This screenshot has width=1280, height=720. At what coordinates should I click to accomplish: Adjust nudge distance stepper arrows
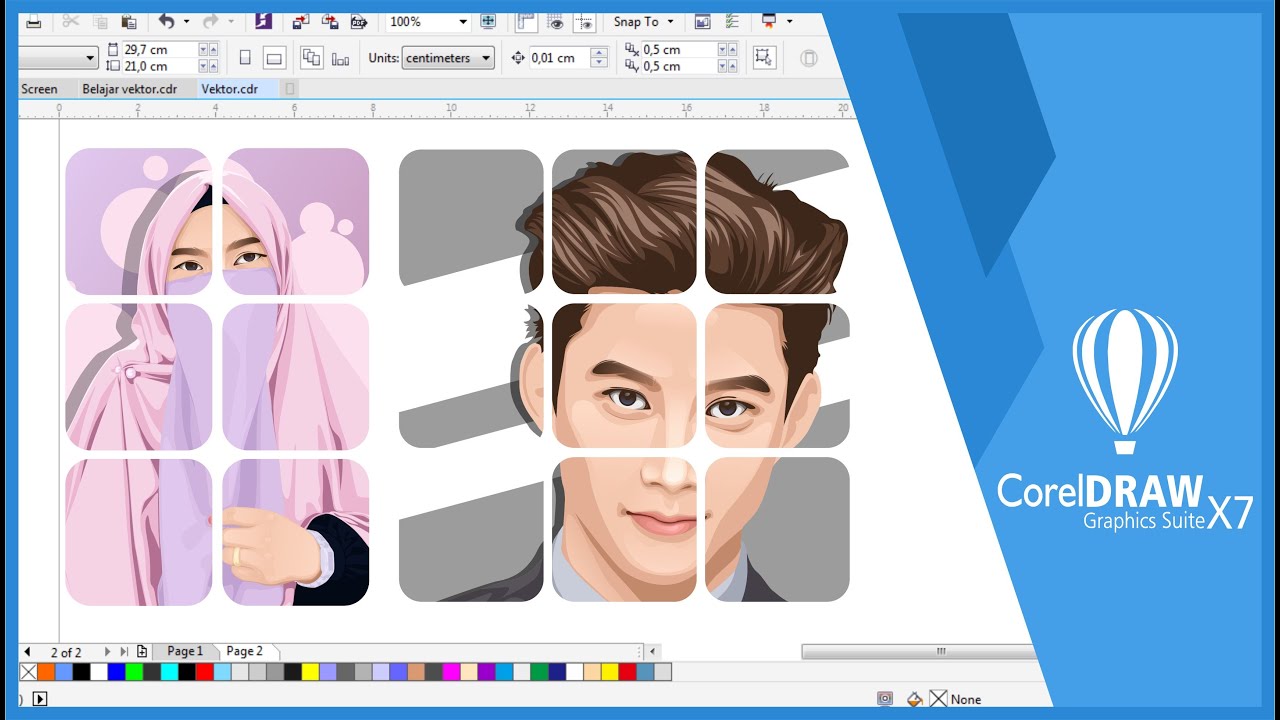point(599,58)
